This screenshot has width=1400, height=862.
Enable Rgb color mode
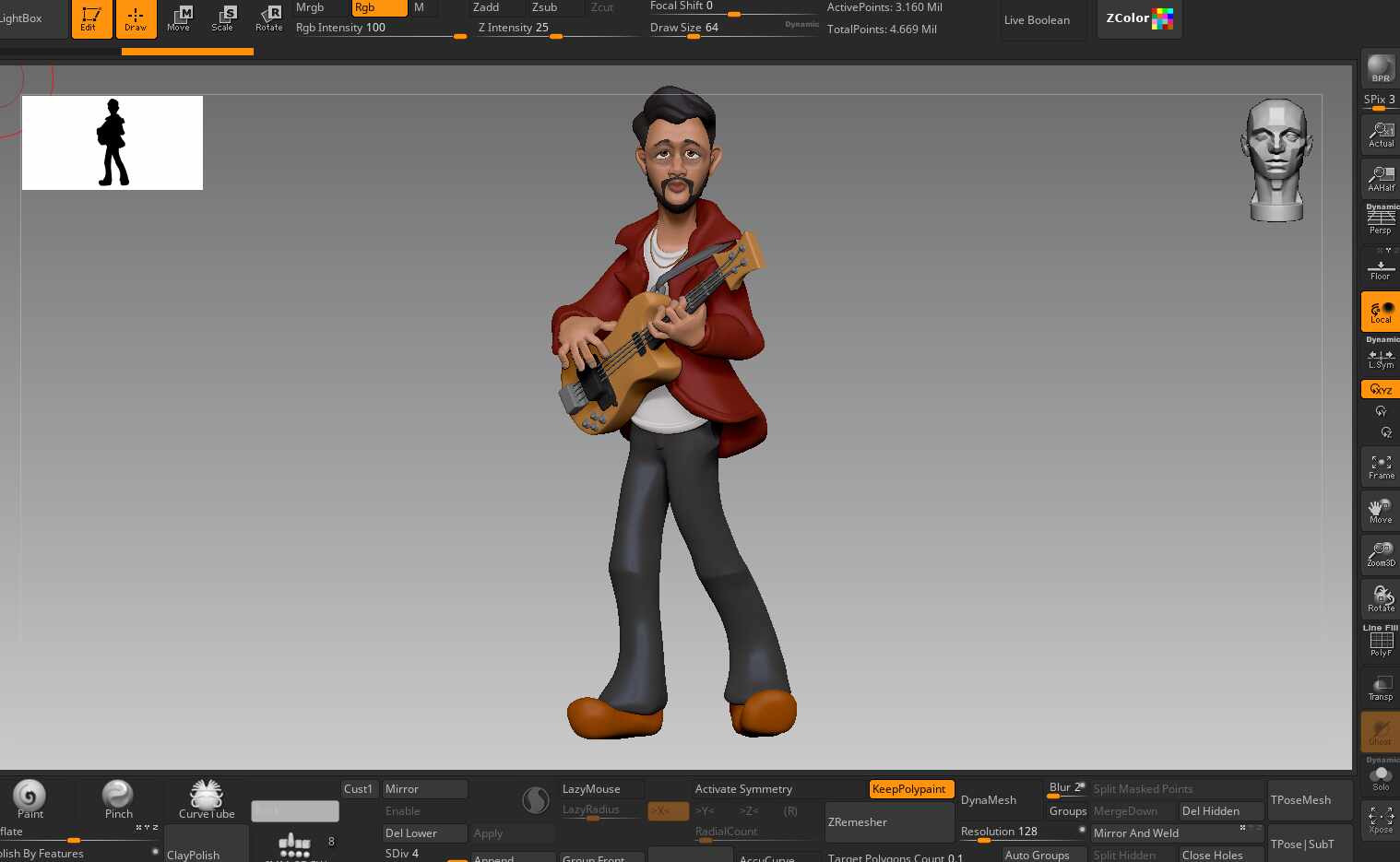[x=379, y=7]
